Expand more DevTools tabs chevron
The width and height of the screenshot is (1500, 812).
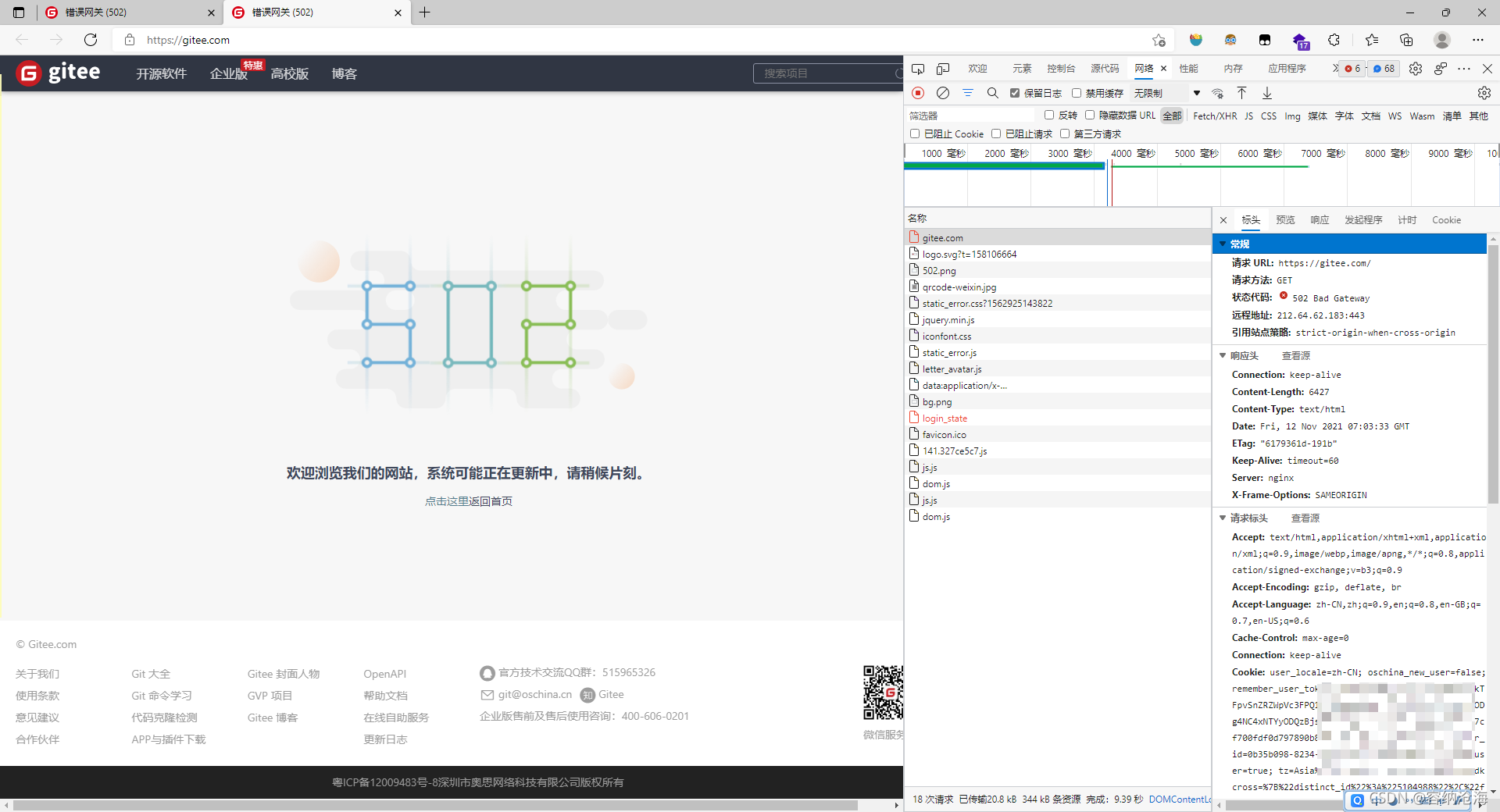click(1335, 69)
